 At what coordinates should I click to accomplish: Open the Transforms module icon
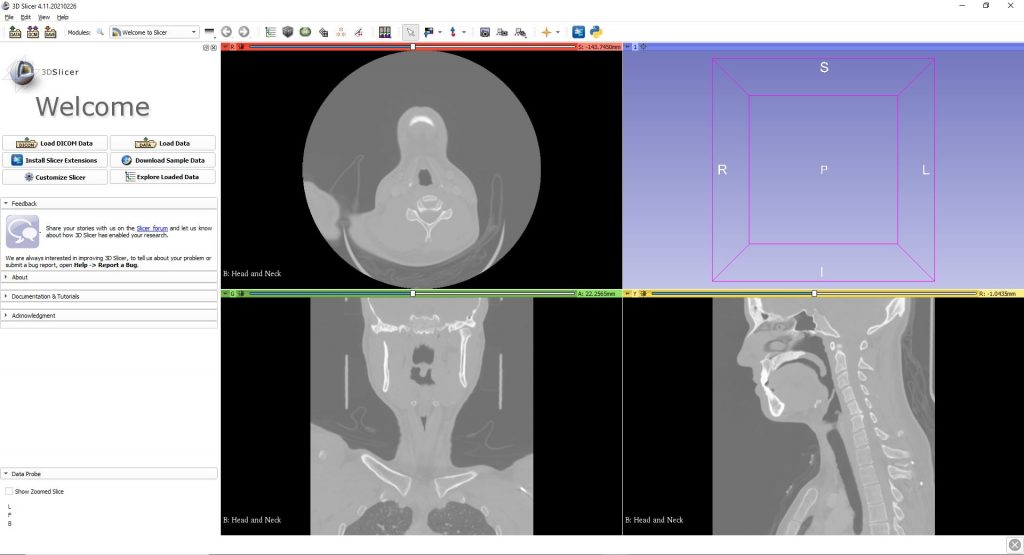323,32
